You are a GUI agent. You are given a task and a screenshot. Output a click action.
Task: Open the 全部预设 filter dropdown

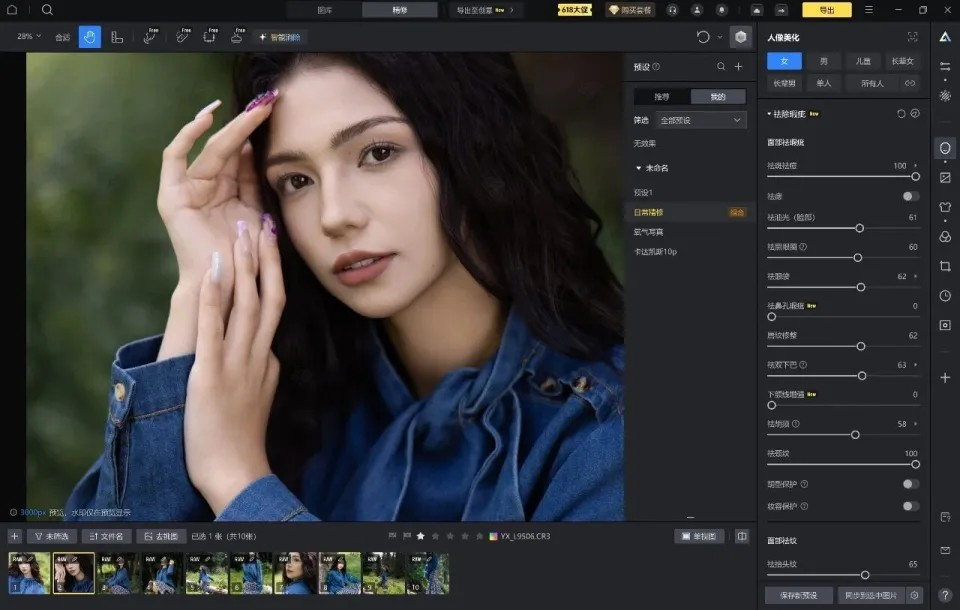coord(700,121)
